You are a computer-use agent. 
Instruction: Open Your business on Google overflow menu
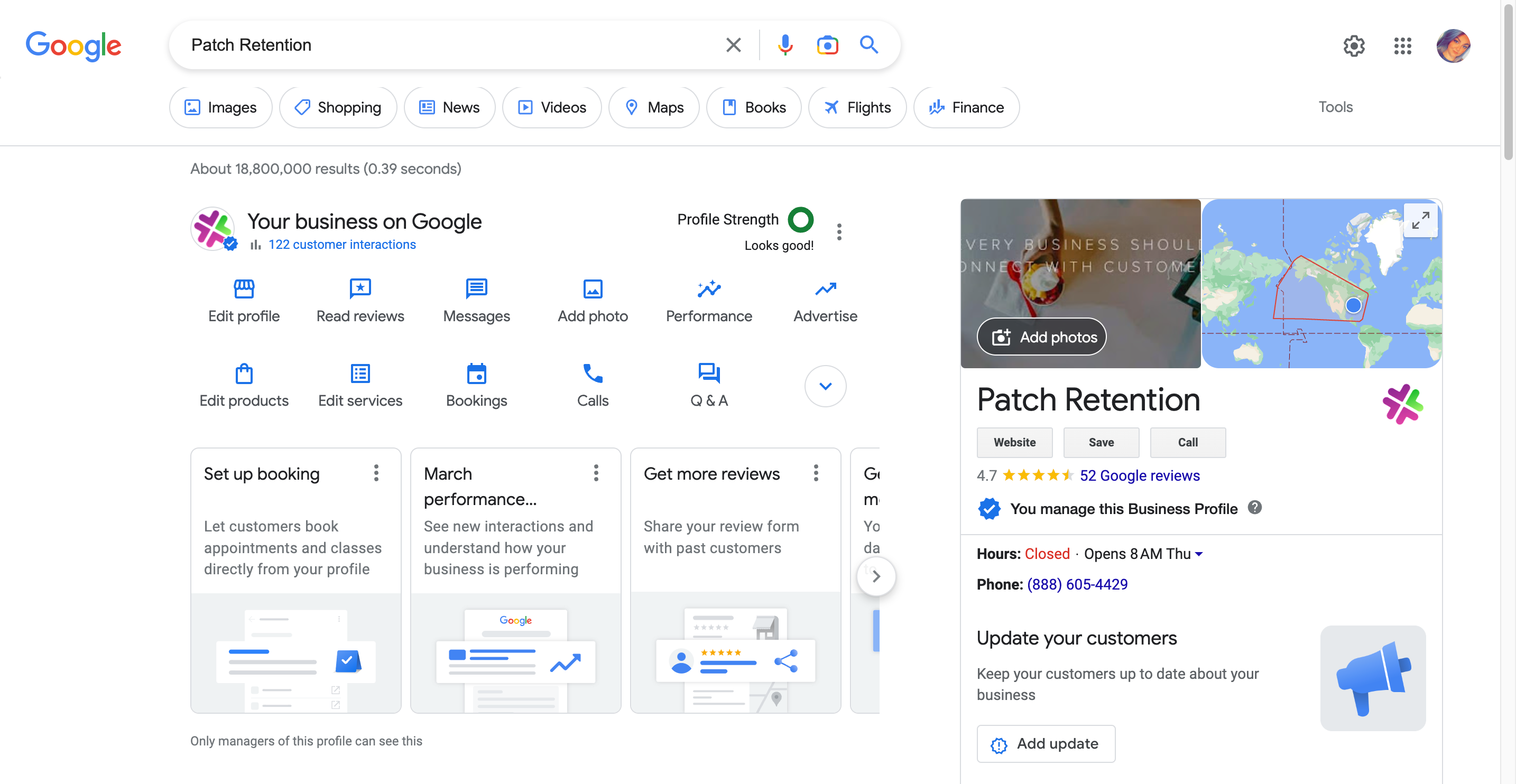[839, 232]
